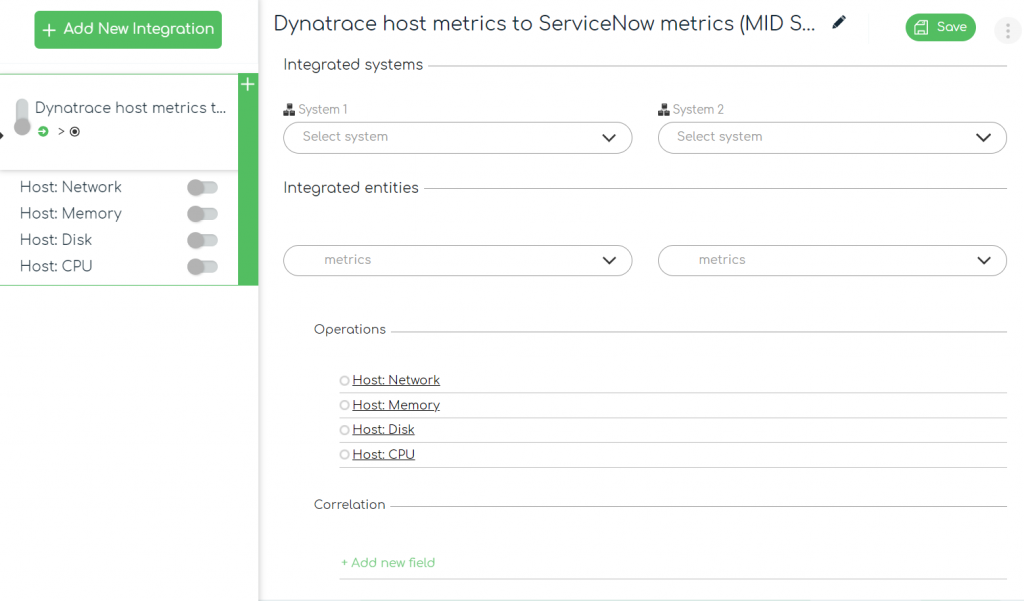Click the System 1 system icon

pos(289,109)
